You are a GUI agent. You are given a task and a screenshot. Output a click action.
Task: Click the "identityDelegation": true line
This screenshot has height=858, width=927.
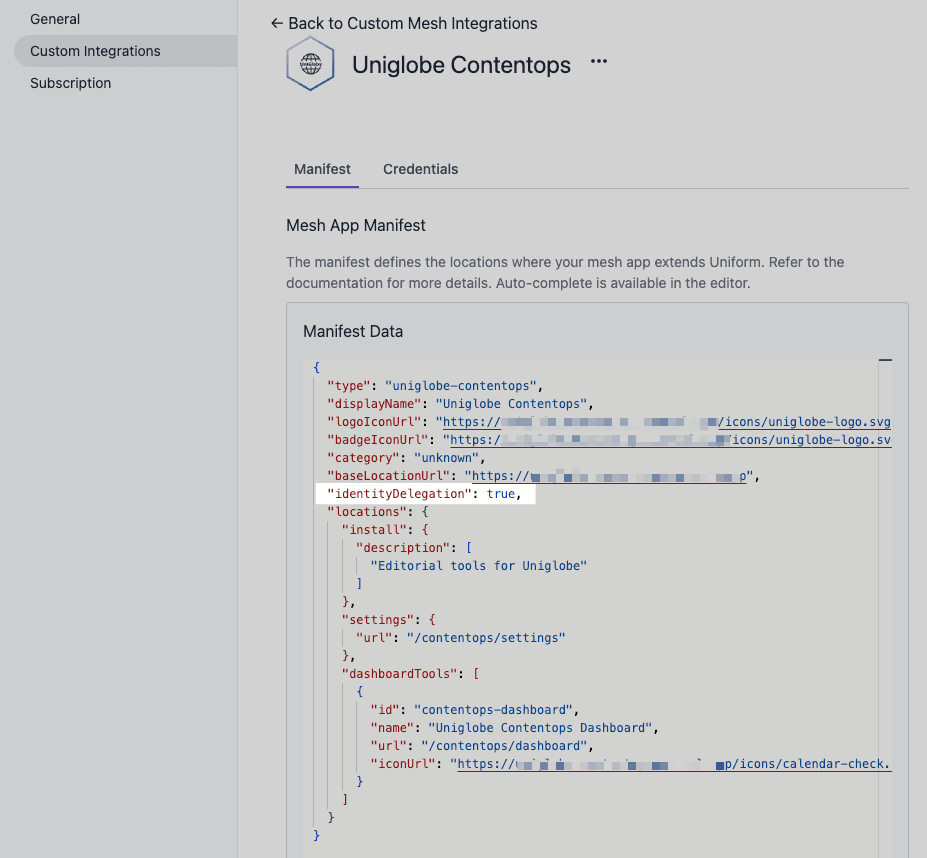(x=425, y=494)
